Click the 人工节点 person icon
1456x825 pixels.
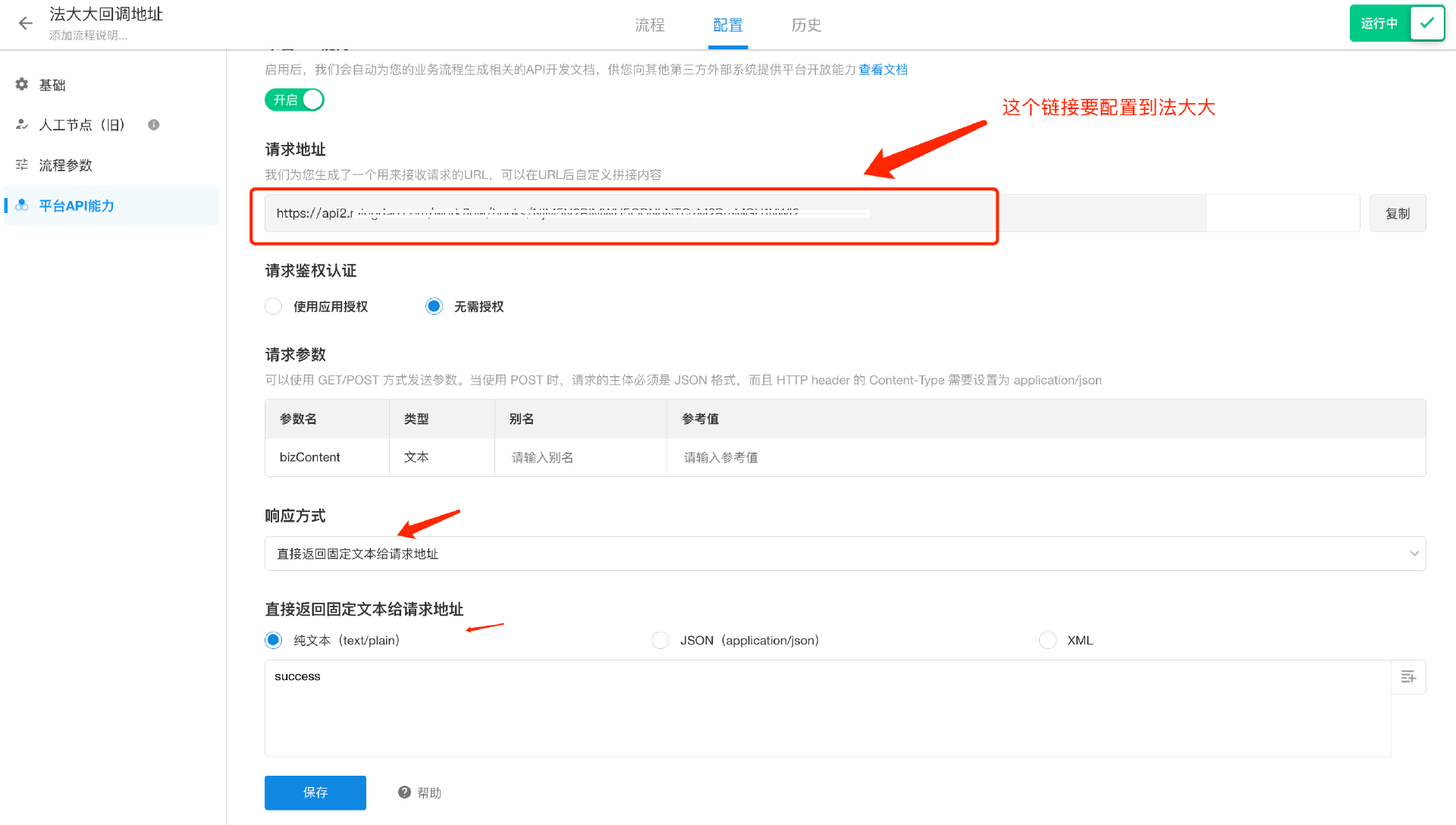(x=22, y=124)
